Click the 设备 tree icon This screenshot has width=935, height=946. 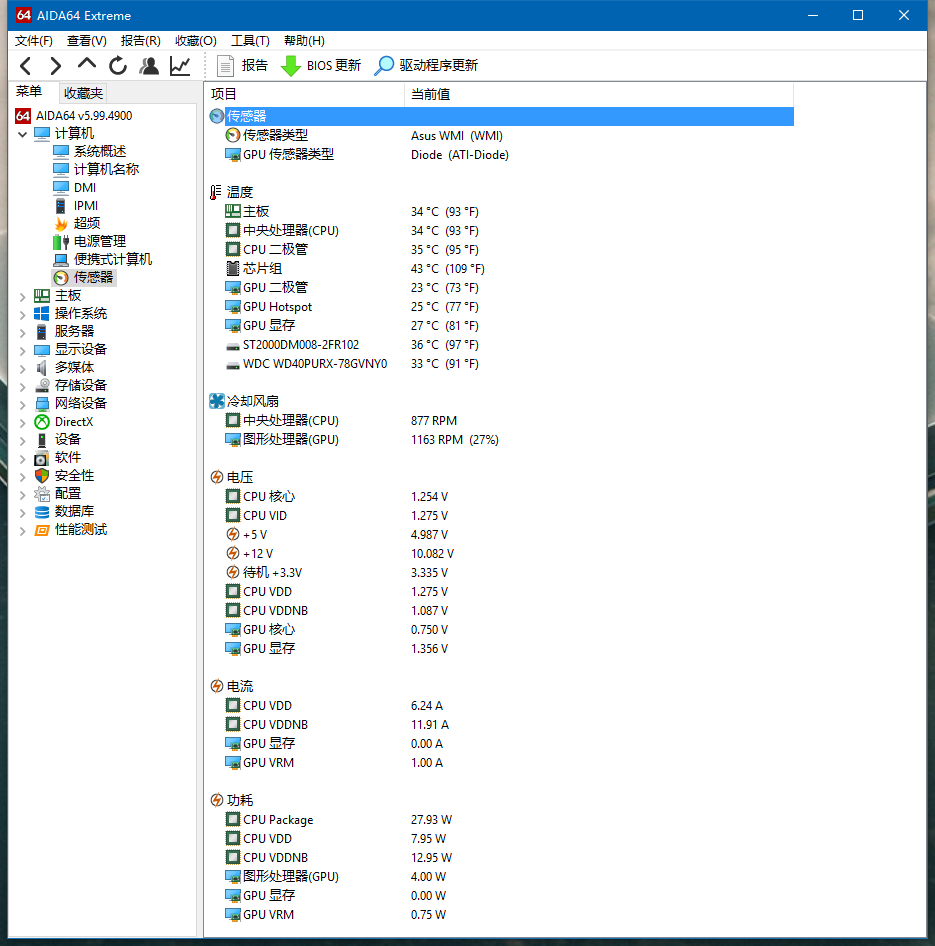pos(42,440)
